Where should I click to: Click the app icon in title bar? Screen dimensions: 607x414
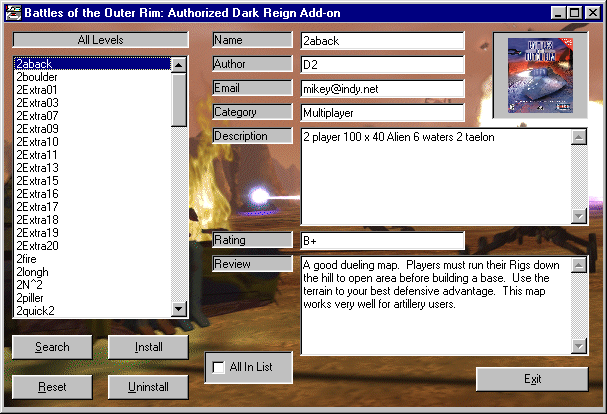point(14,13)
